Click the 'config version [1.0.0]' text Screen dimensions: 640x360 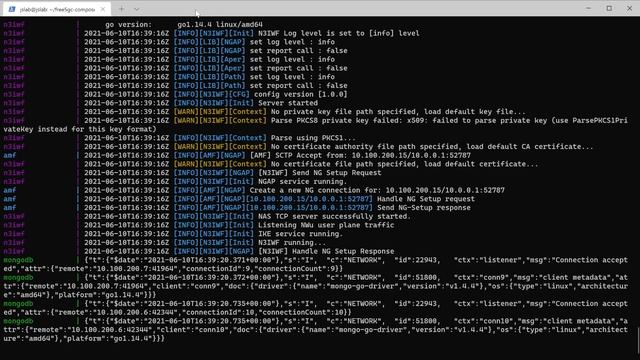(x=300, y=94)
